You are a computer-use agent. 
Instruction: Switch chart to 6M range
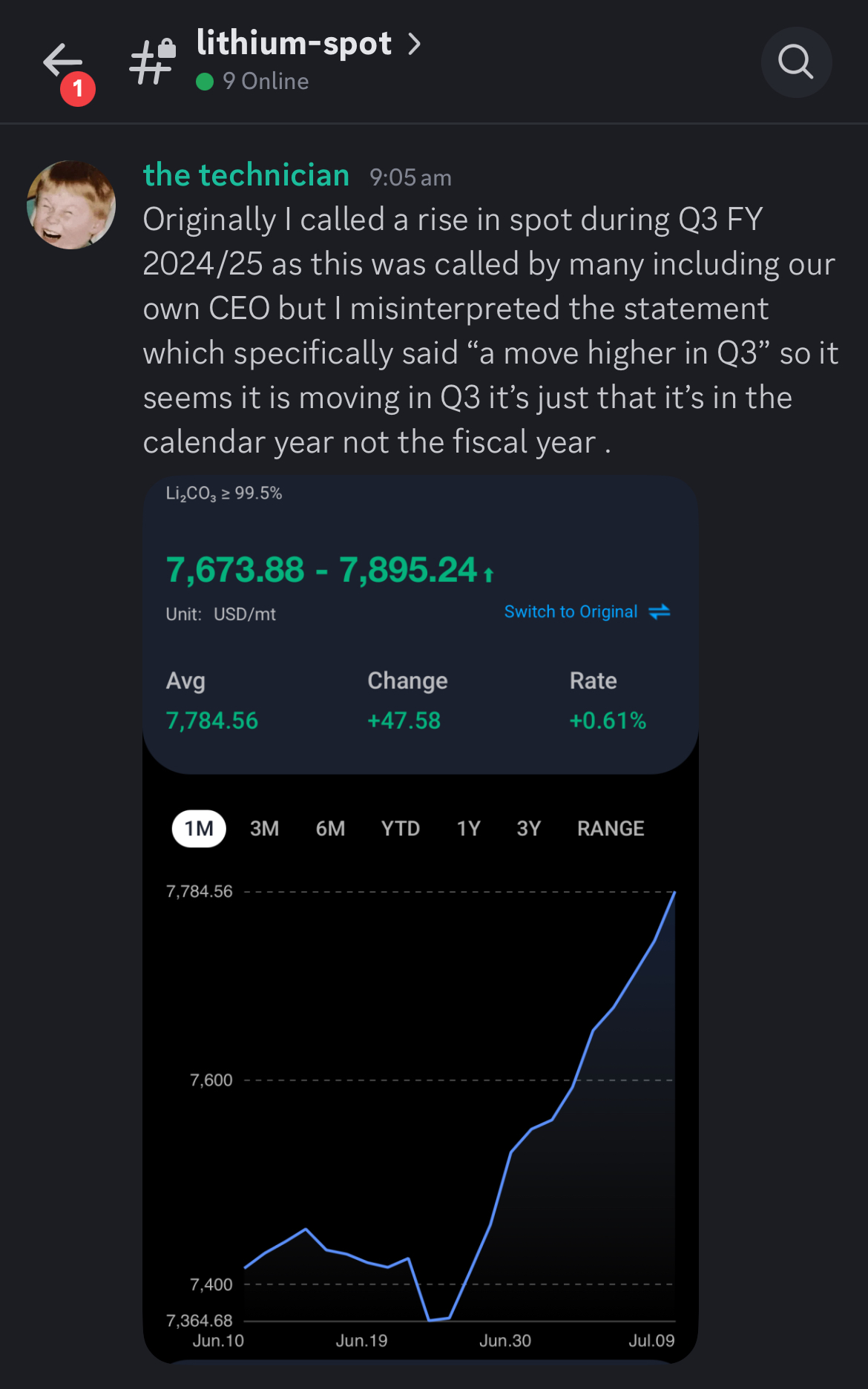[330, 828]
